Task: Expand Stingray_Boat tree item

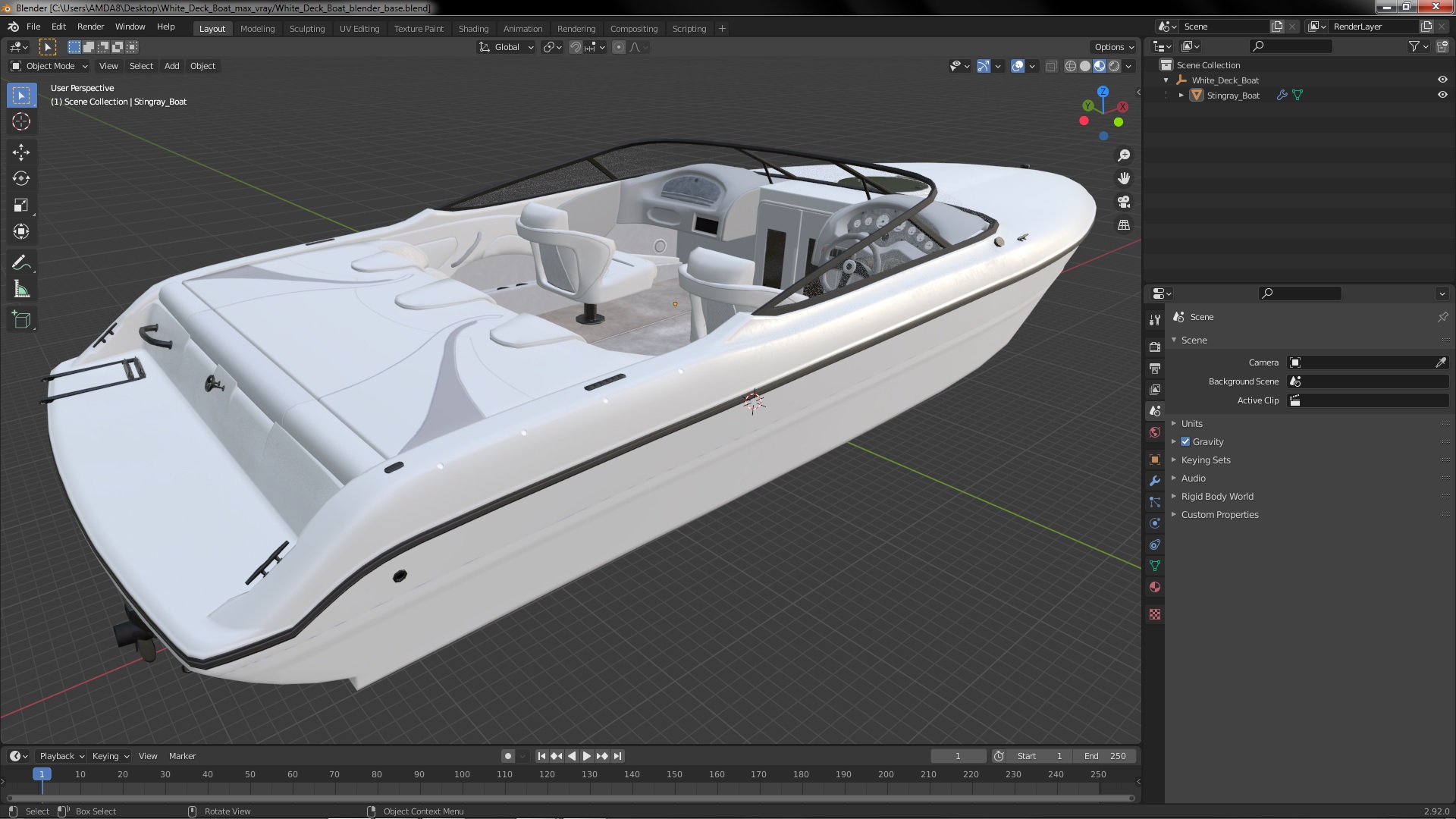Action: [x=1181, y=95]
